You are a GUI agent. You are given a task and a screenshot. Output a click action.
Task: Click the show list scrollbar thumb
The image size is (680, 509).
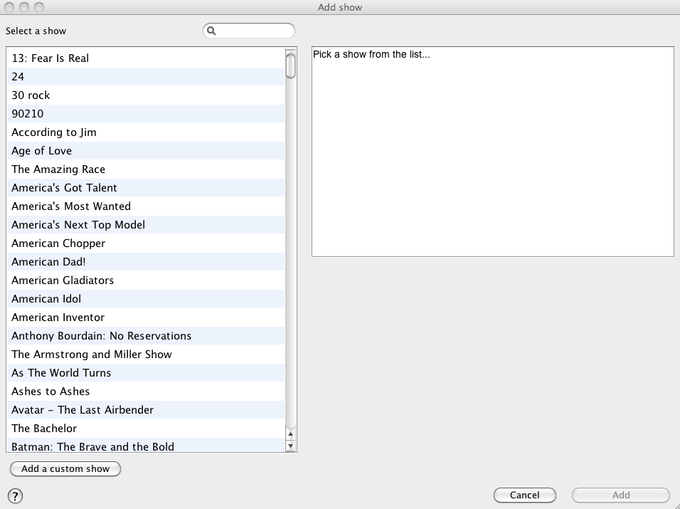tap(291, 65)
